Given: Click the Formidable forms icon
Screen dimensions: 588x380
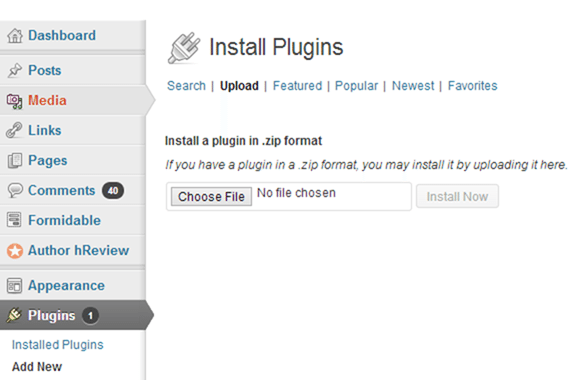Looking at the screenshot, I should pos(14,220).
